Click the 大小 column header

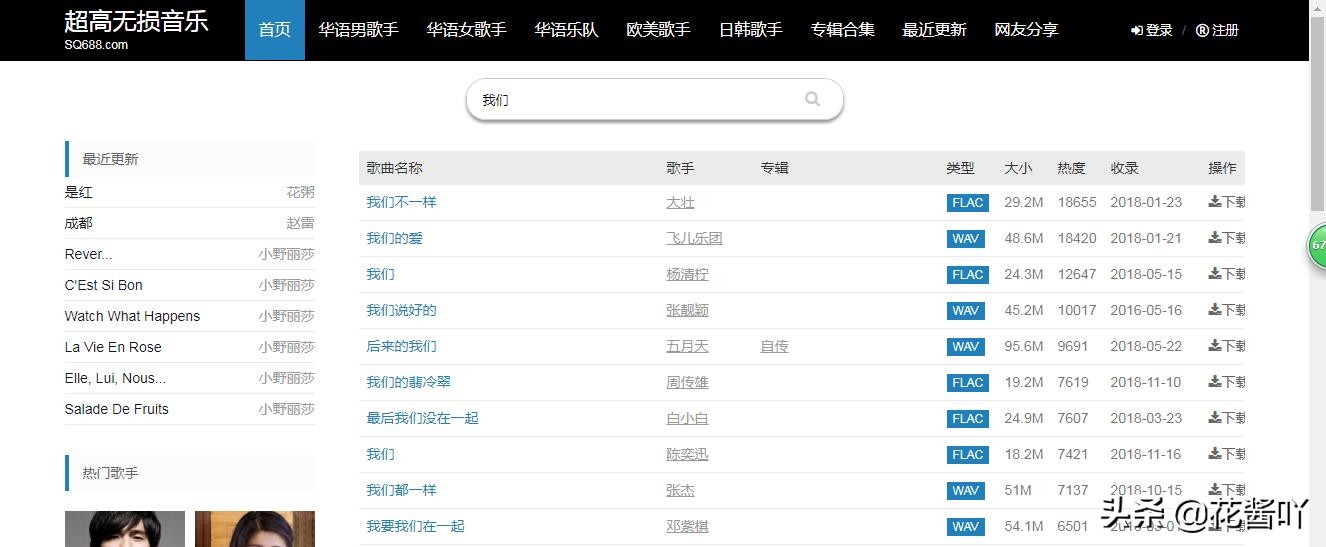1018,168
